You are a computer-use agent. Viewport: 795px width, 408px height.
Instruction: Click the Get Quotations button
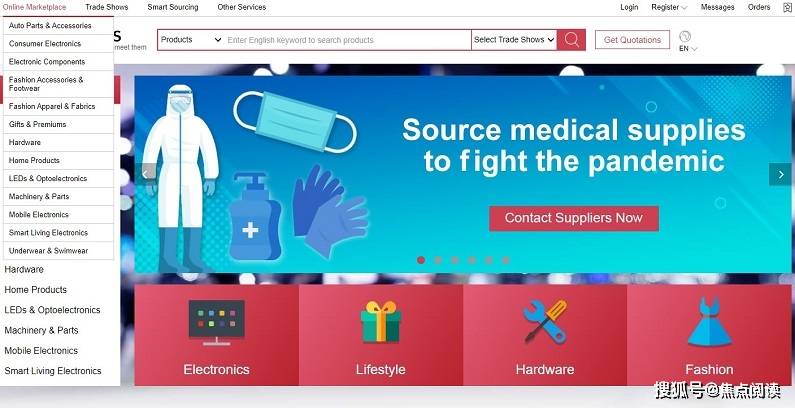pyautogui.click(x=632, y=40)
